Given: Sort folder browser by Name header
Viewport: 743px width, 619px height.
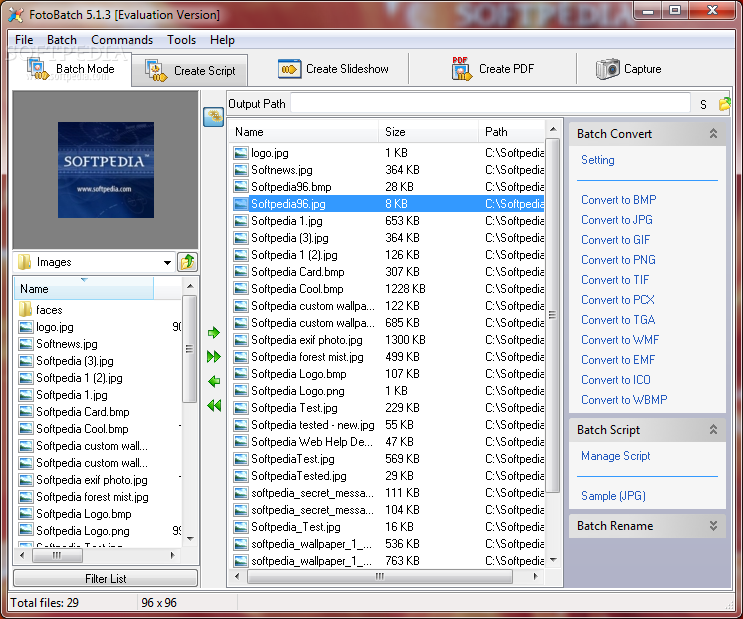Looking at the screenshot, I should [x=84, y=289].
